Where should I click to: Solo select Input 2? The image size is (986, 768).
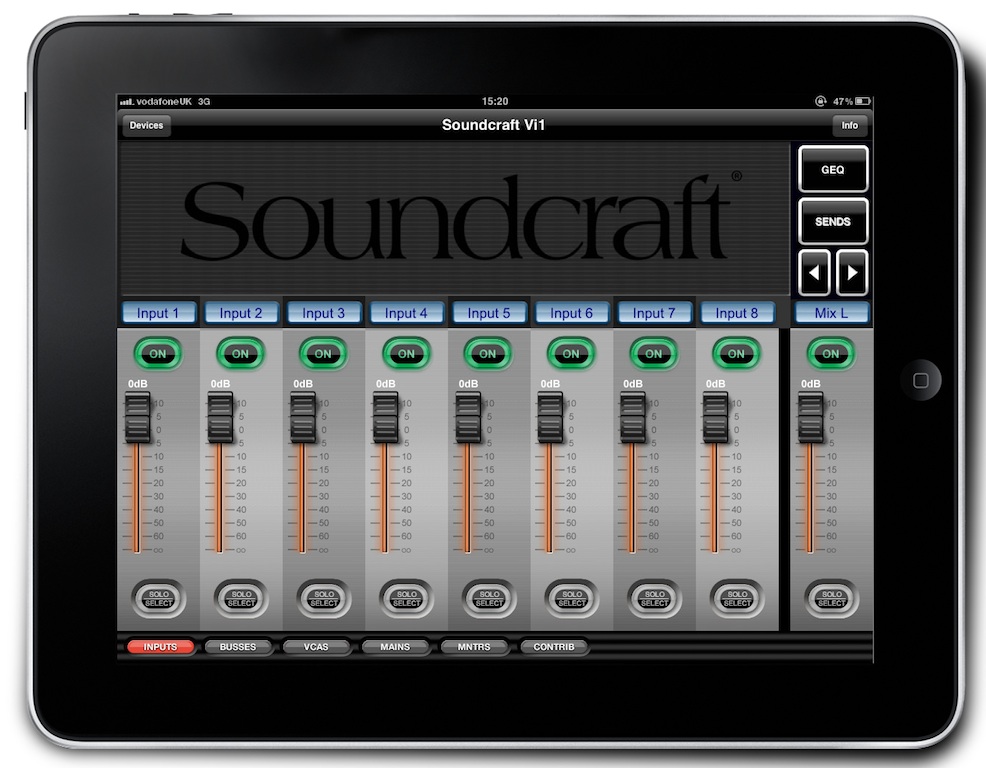(x=241, y=598)
